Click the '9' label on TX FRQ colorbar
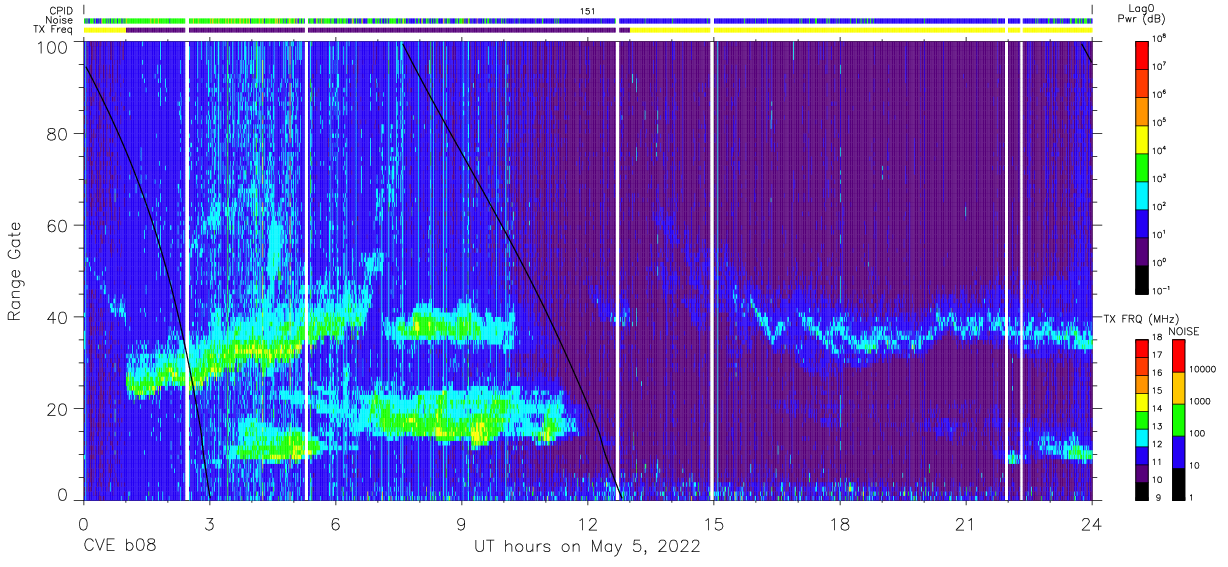 tap(1158, 498)
